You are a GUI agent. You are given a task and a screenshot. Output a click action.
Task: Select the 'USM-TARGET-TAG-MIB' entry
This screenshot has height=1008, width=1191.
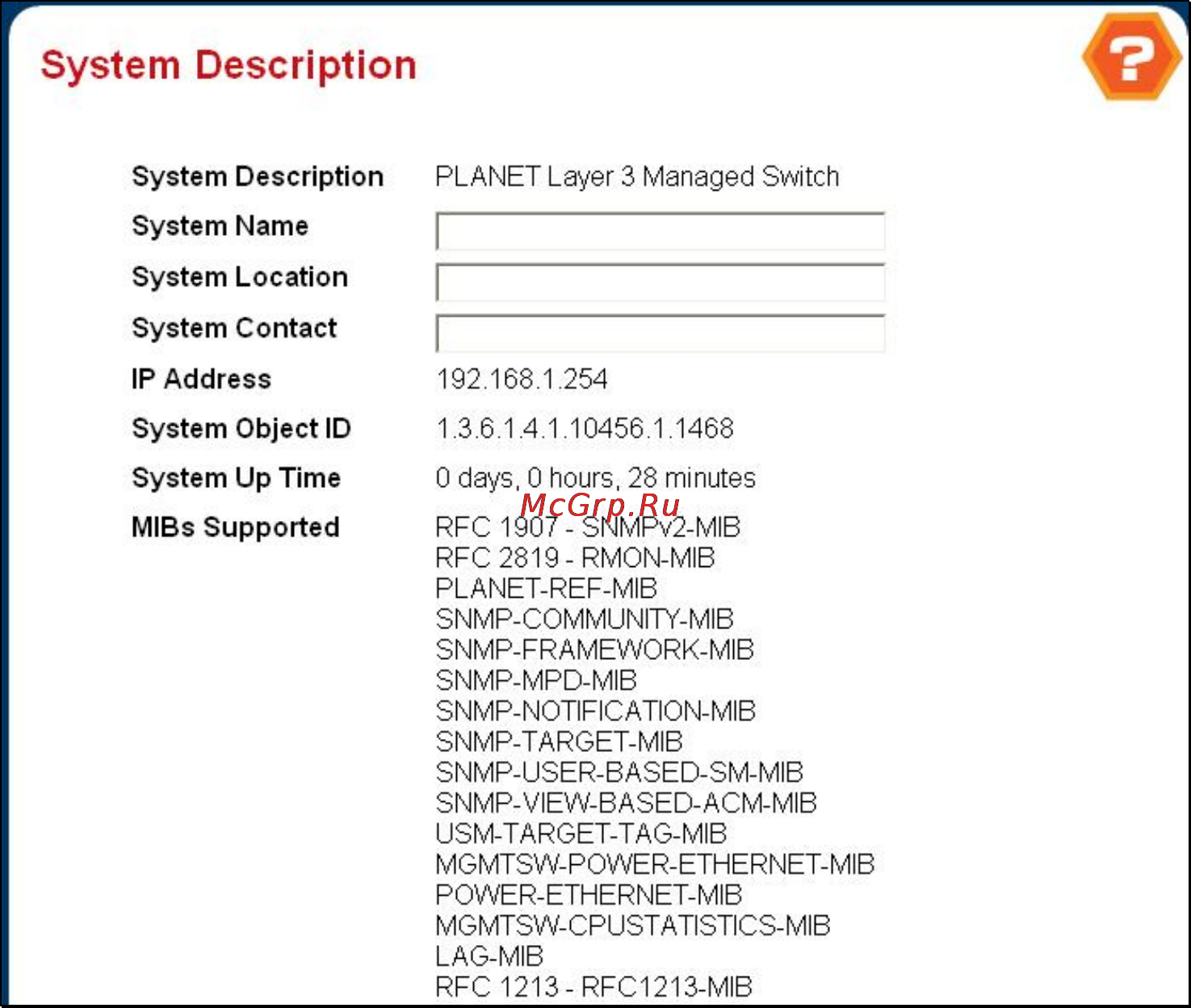581,834
